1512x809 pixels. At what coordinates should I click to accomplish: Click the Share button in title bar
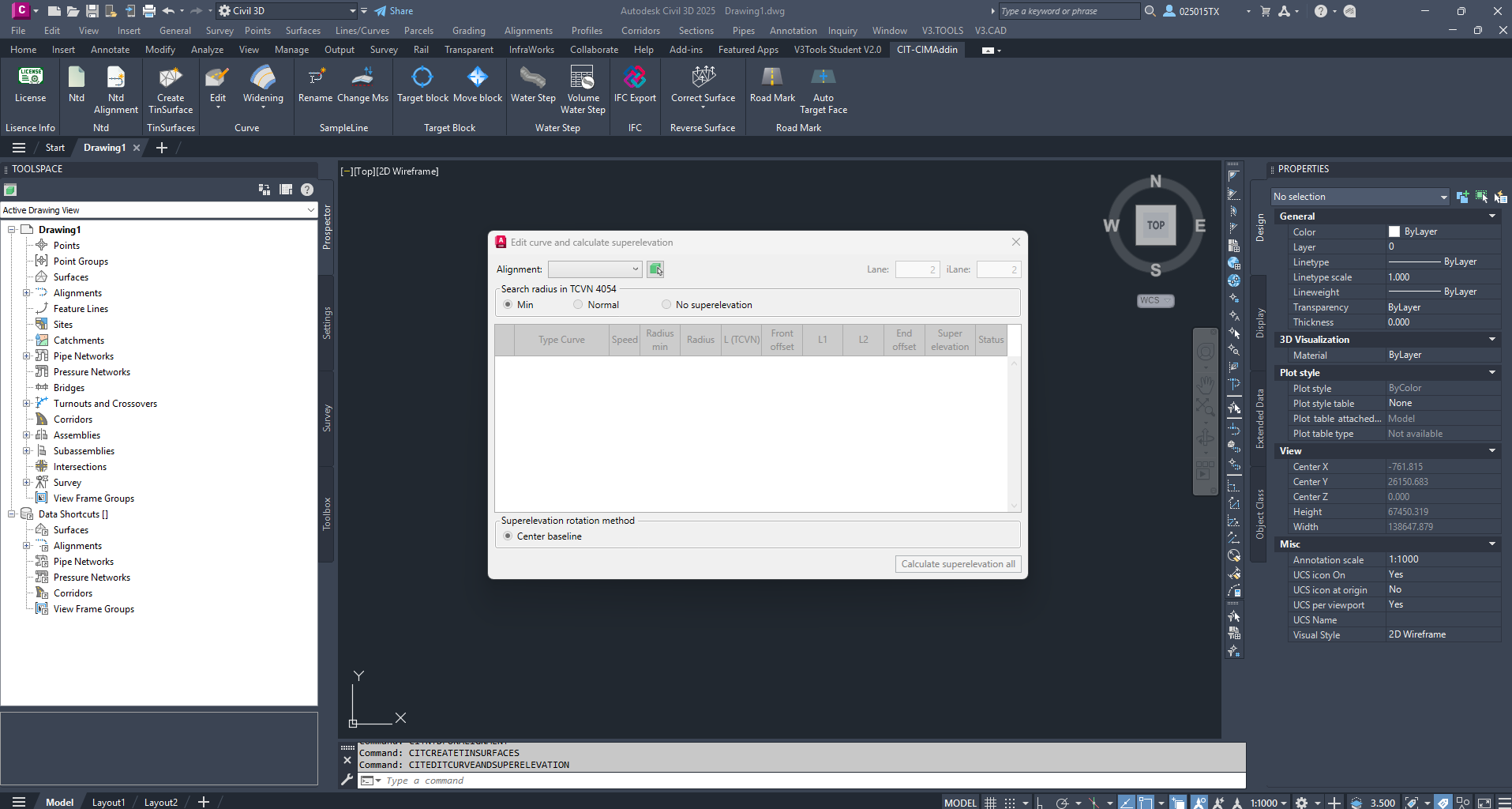[x=393, y=11]
